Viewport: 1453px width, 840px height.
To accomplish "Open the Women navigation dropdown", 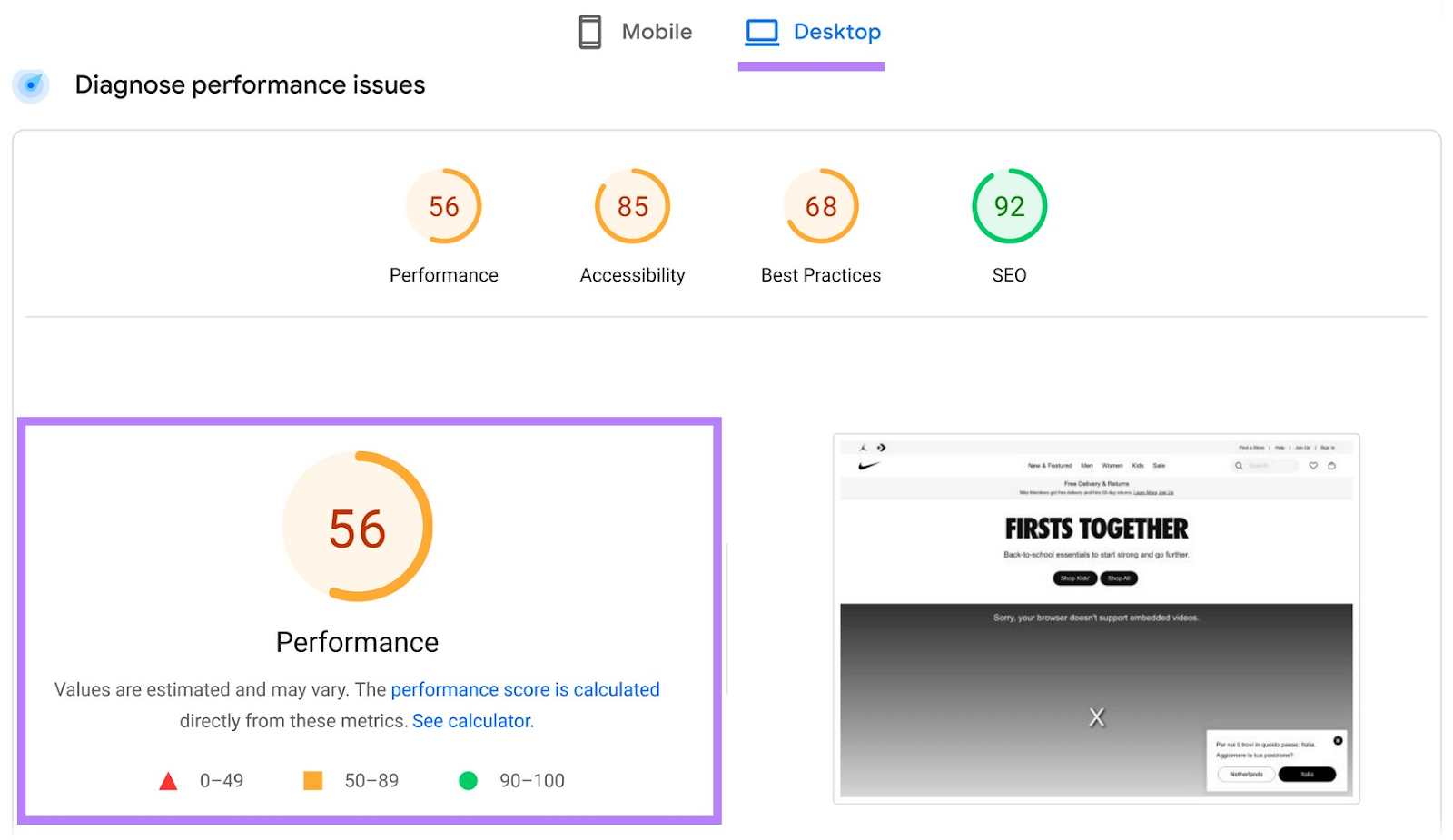I will (1112, 465).
